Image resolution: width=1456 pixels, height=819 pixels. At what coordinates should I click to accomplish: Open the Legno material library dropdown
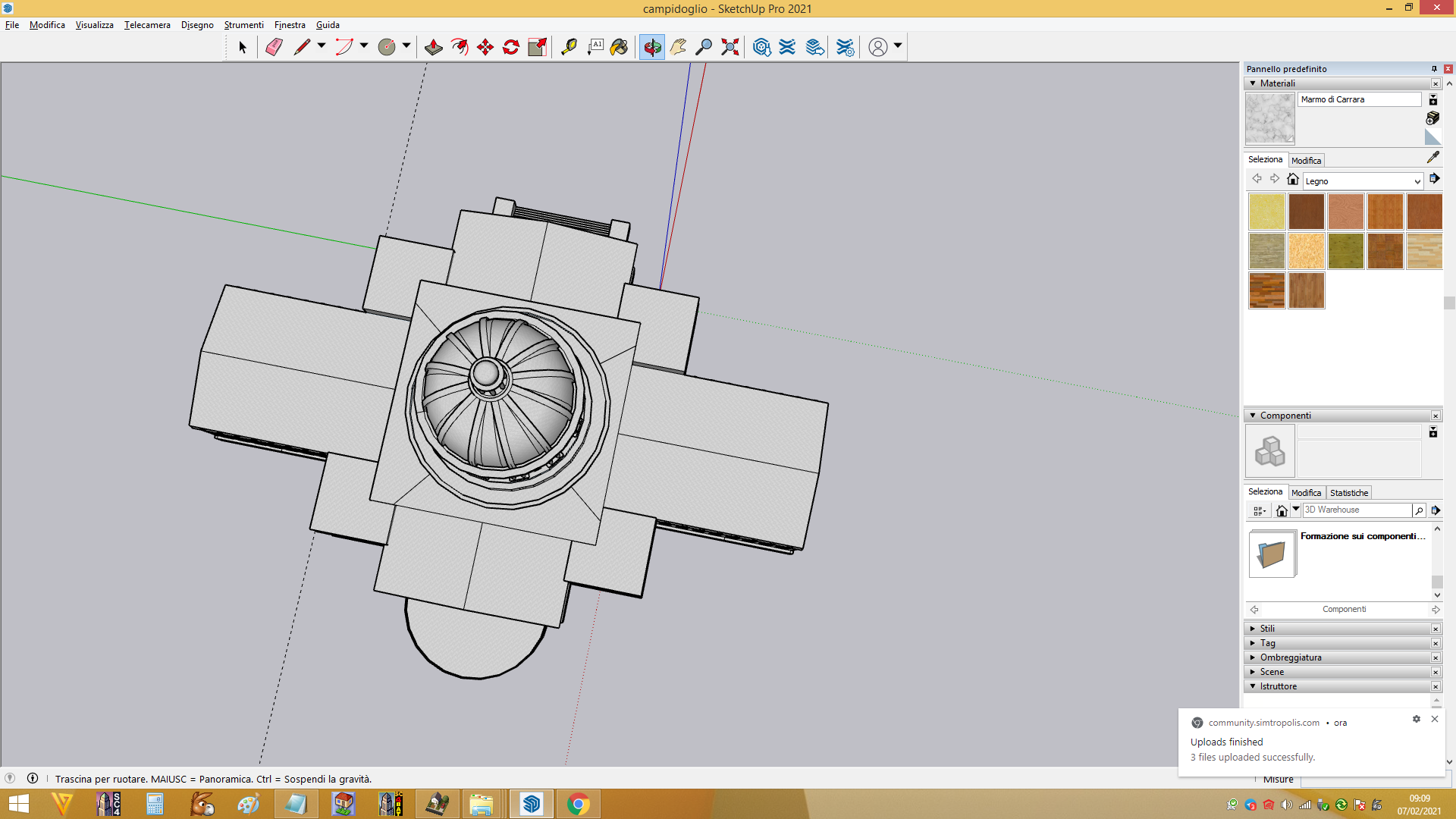coord(1363,181)
